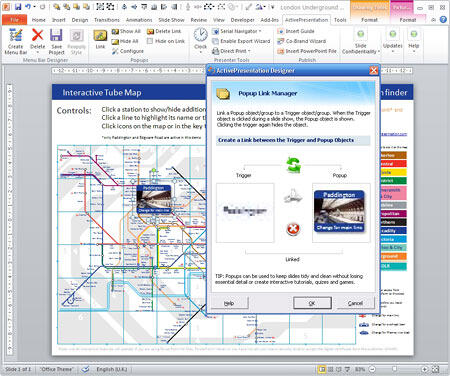Click OK in Popup Link Manager
Image resolution: width=450 pixels, height=376 pixels.
[312, 303]
